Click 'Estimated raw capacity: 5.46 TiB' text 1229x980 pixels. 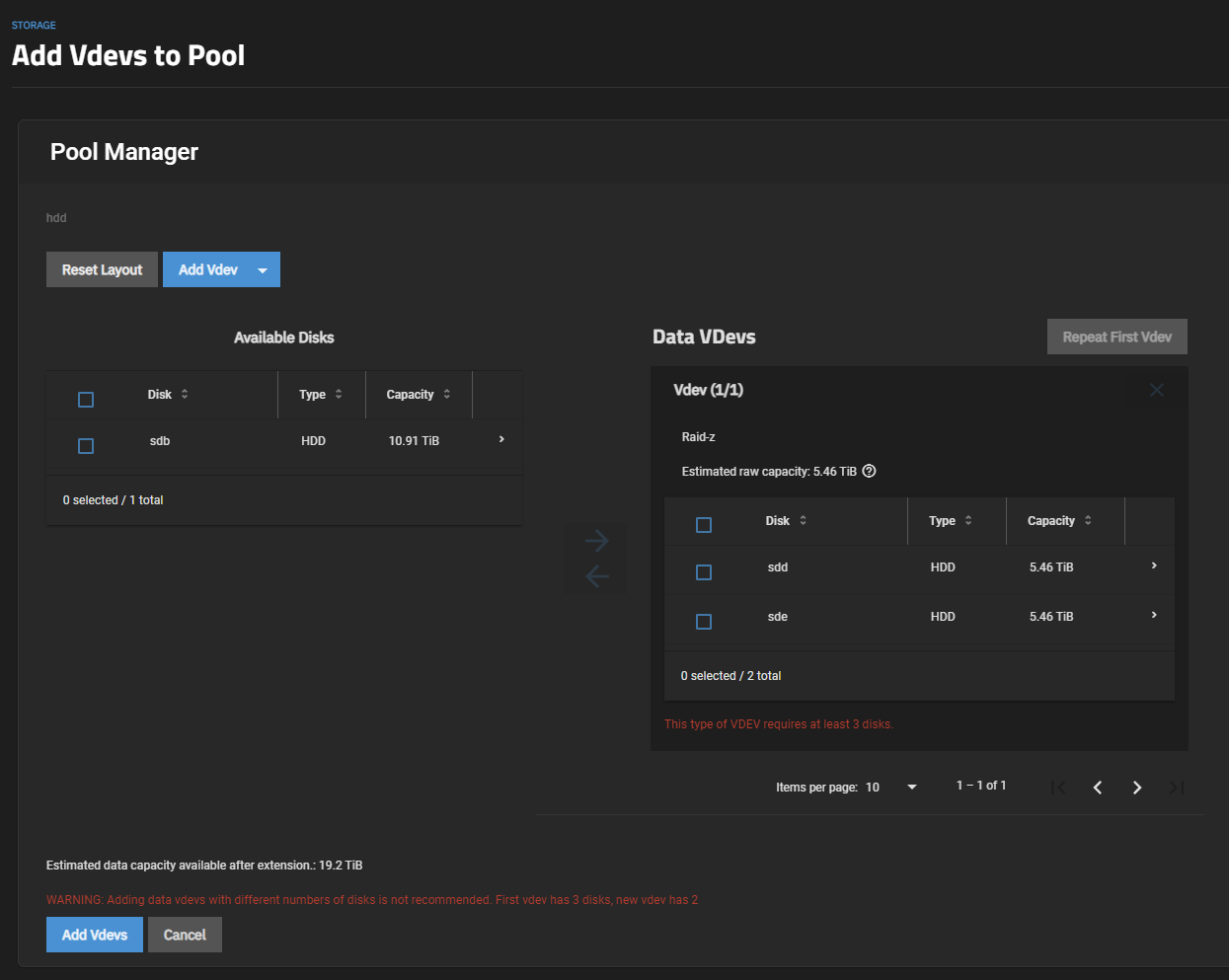(x=769, y=472)
